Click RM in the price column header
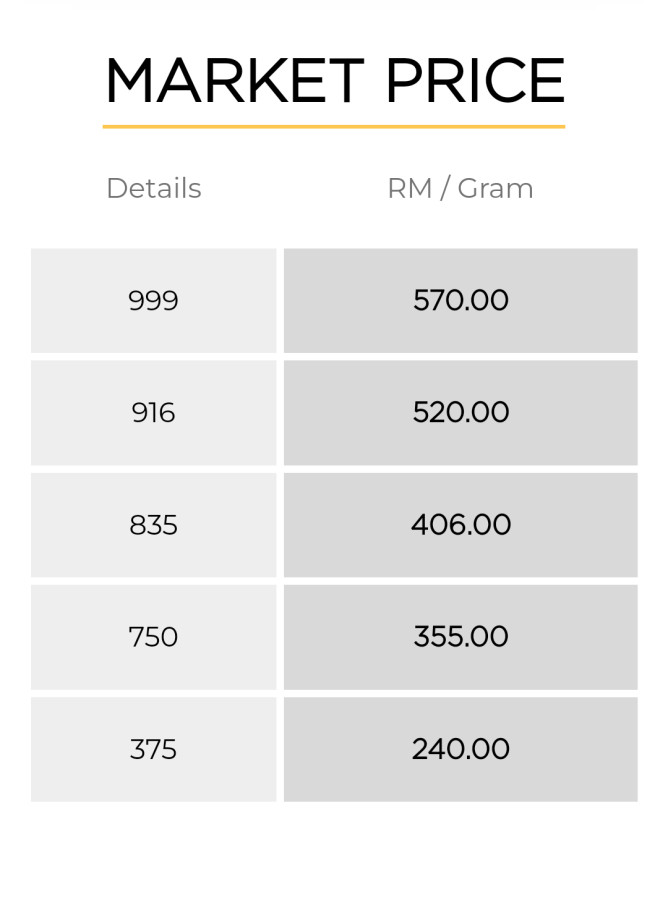 (409, 188)
